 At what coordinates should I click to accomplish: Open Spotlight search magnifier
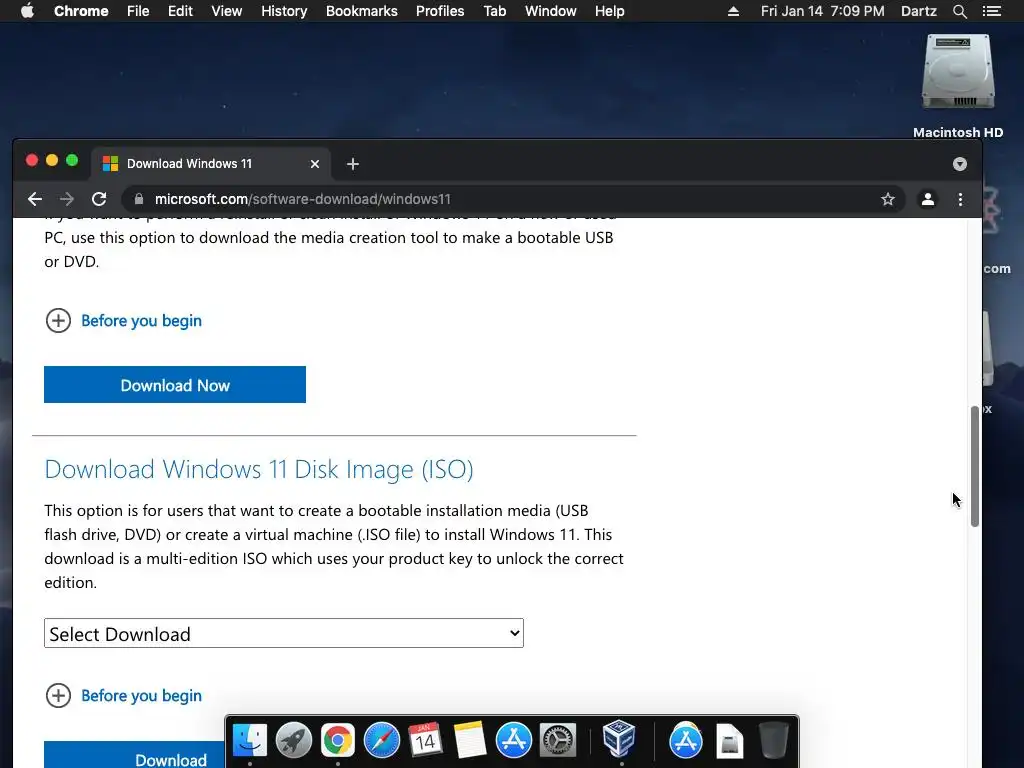tap(959, 11)
